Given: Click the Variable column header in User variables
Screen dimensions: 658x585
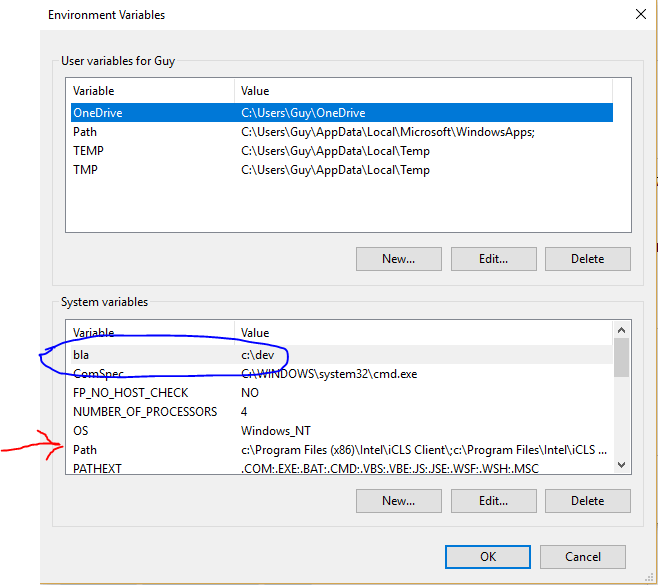Looking at the screenshot, I should click(152, 91).
